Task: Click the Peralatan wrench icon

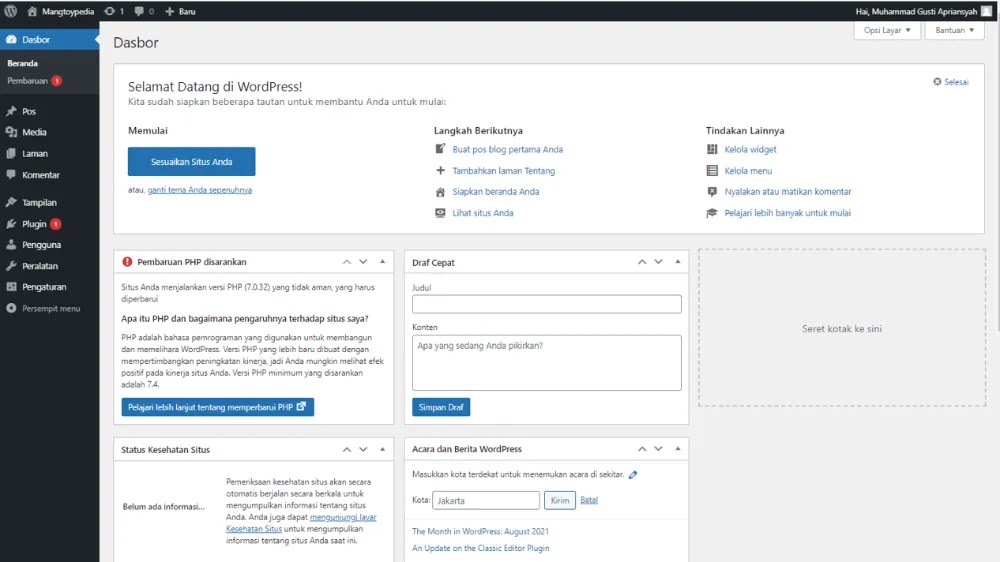Action: point(11,265)
